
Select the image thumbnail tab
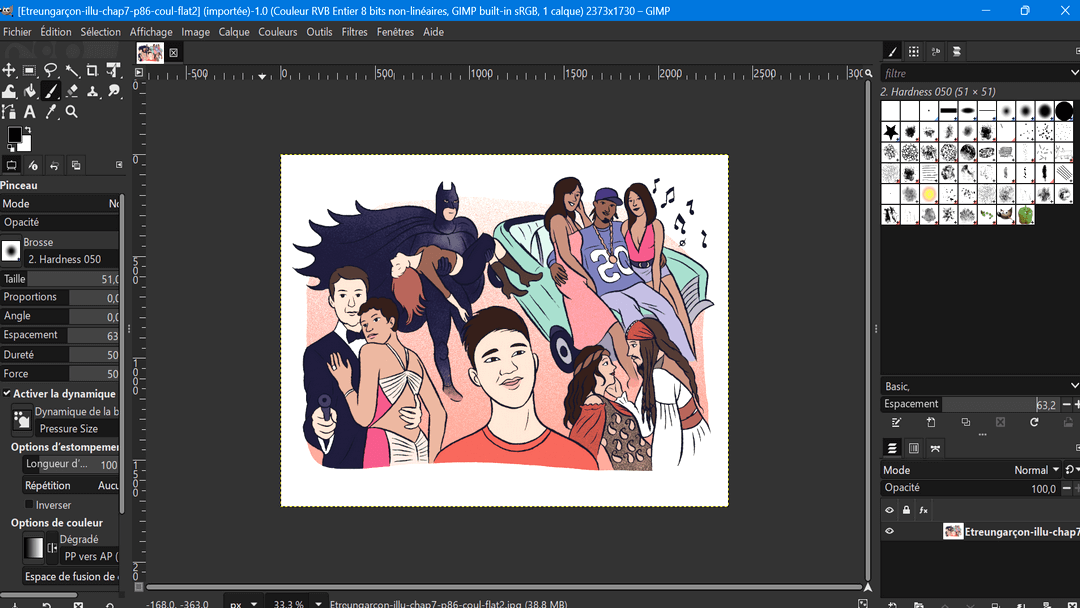coord(149,52)
